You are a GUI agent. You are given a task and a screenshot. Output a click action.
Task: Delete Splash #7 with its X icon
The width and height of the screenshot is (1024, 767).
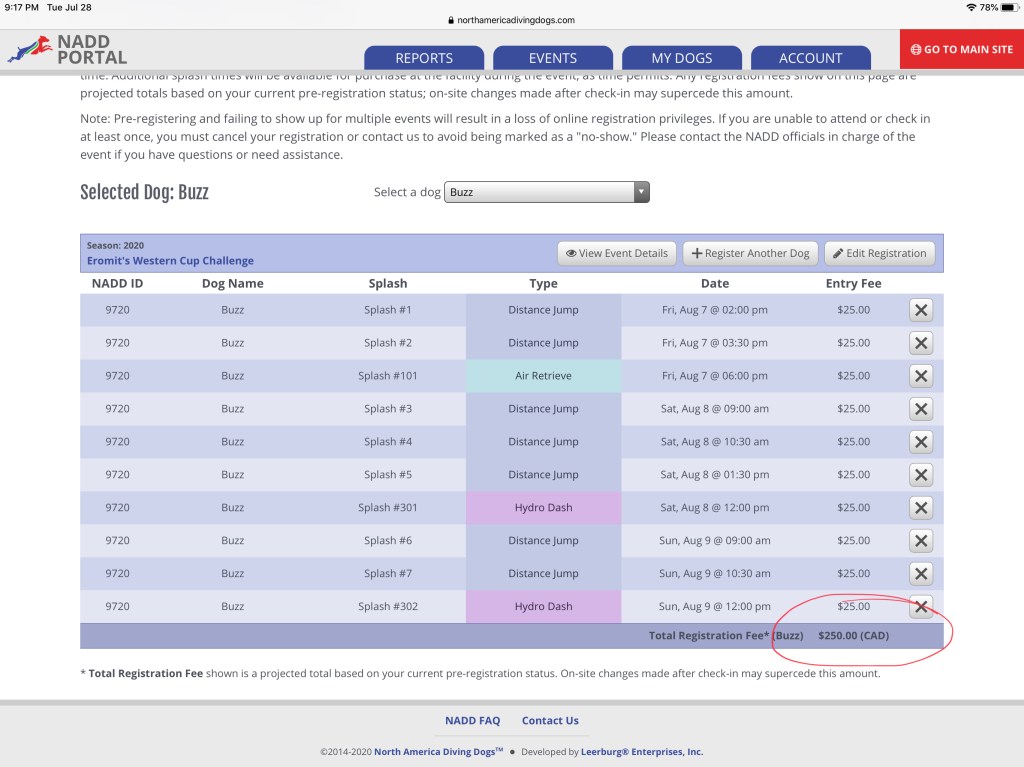point(921,574)
